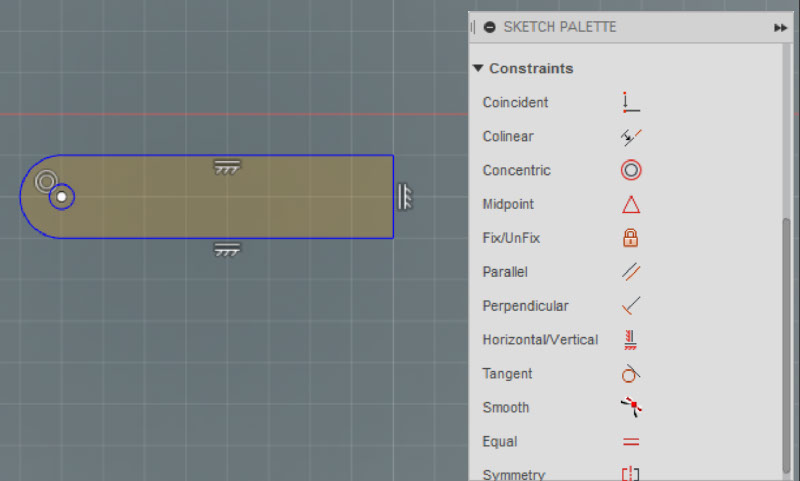
Task: Click the Perpendicular label
Action: click(526, 306)
